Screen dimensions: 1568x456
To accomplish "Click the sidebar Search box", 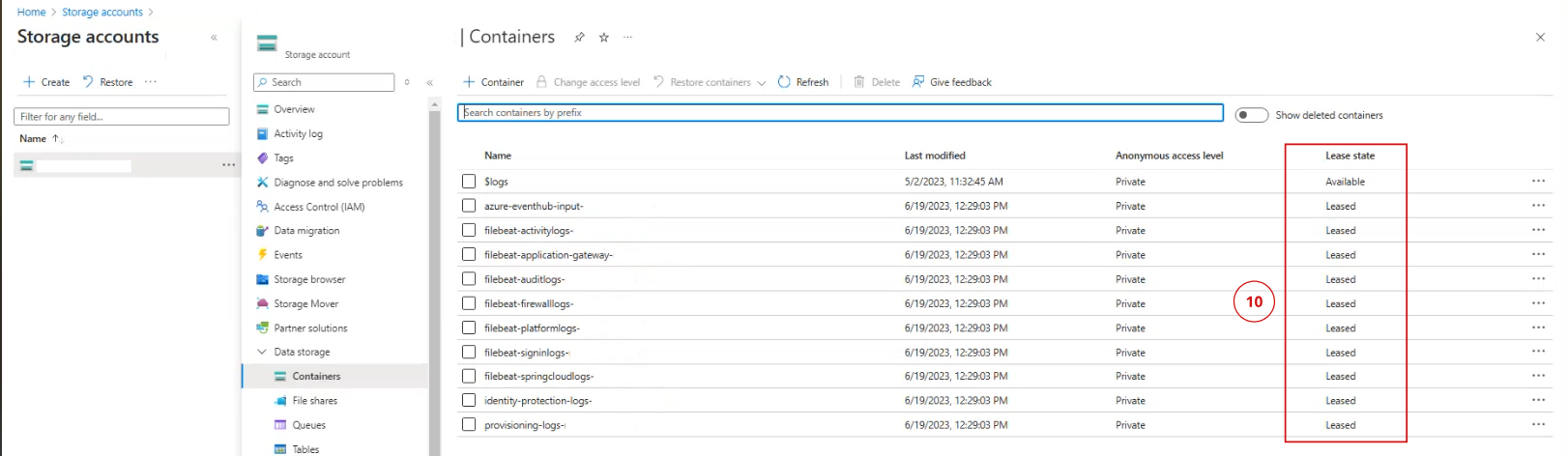I will pyautogui.click(x=324, y=83).
